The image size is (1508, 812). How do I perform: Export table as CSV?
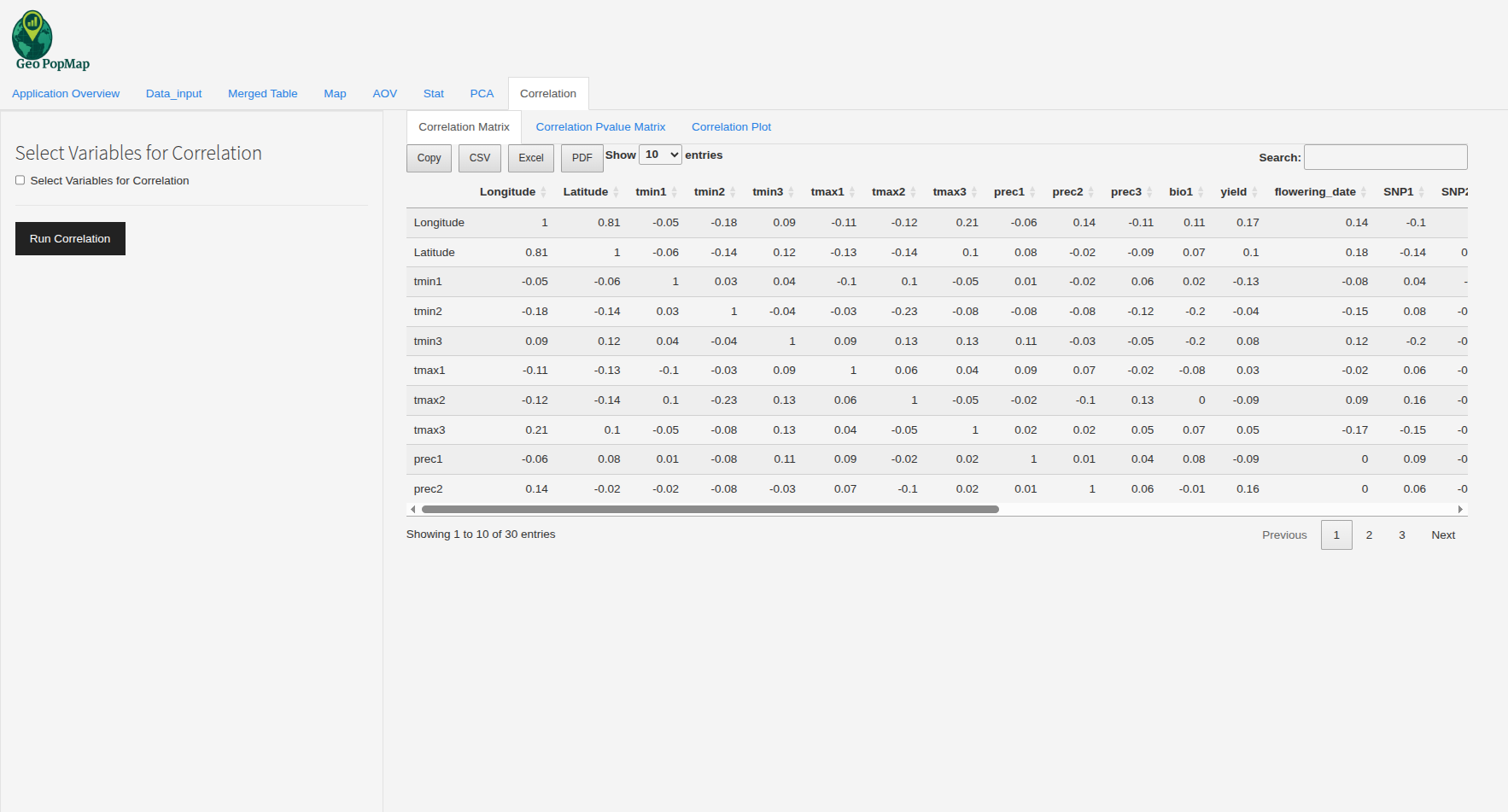tap(480, 158)
